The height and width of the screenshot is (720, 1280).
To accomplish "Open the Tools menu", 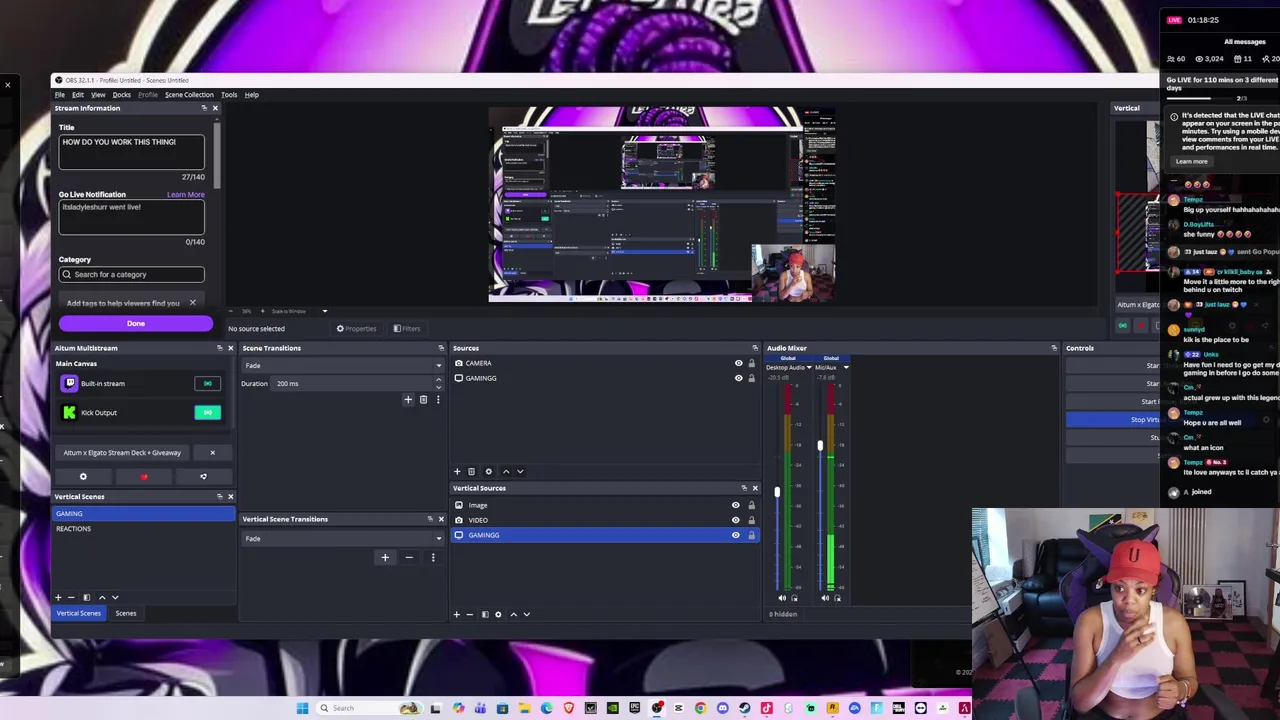I will pos(229,95).
